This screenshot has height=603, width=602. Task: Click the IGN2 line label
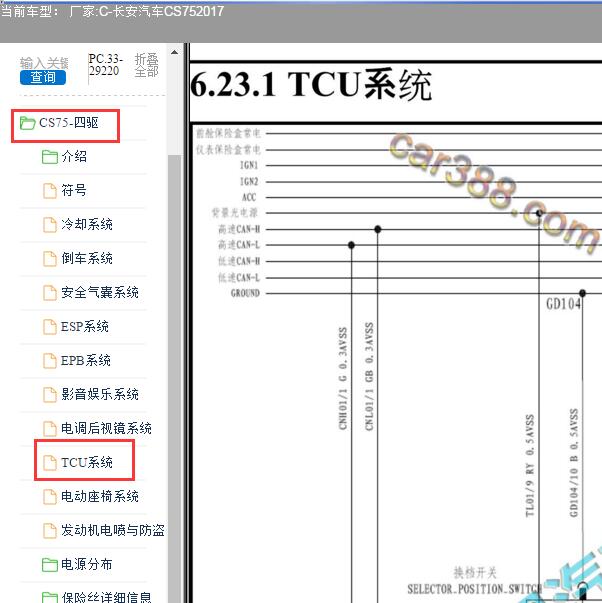coord(249,181)
